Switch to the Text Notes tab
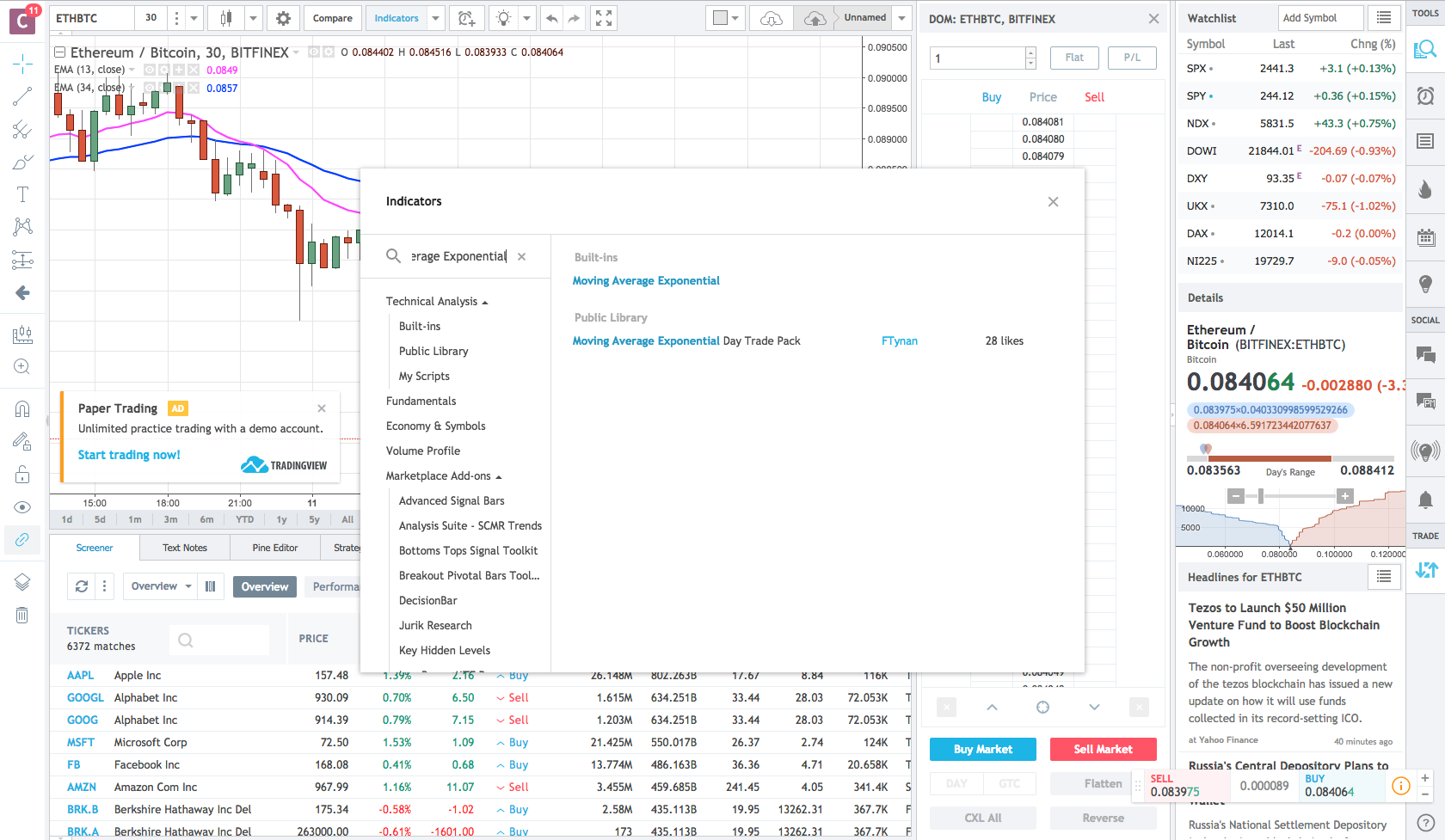 [185, 548]
